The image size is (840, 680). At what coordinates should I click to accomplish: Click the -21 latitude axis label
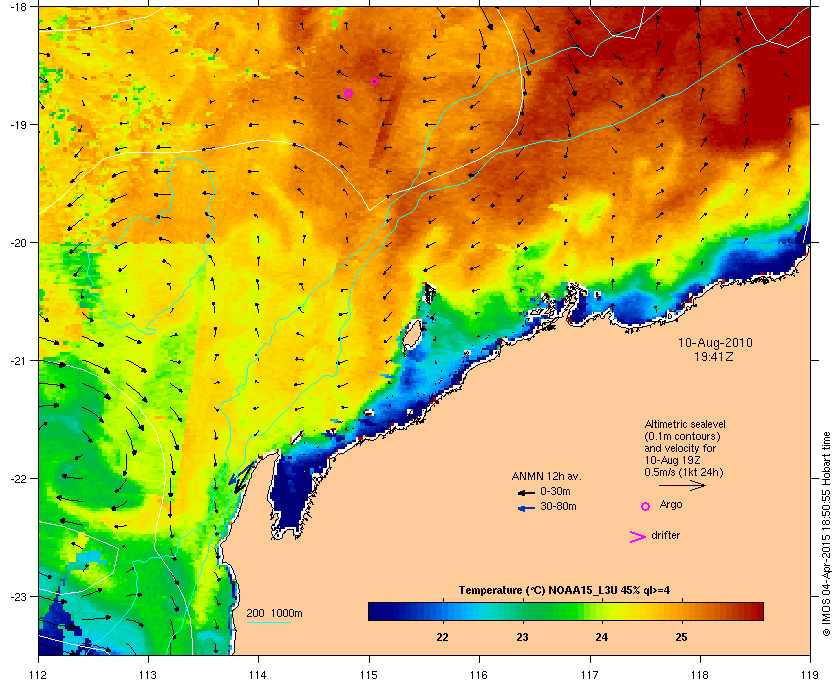tap(17, 361)
